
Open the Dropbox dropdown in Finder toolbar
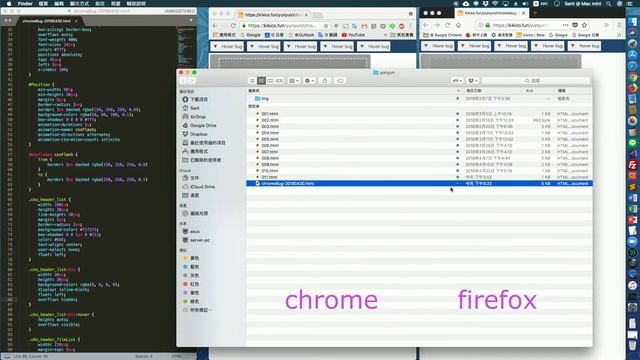coord(473,81)
